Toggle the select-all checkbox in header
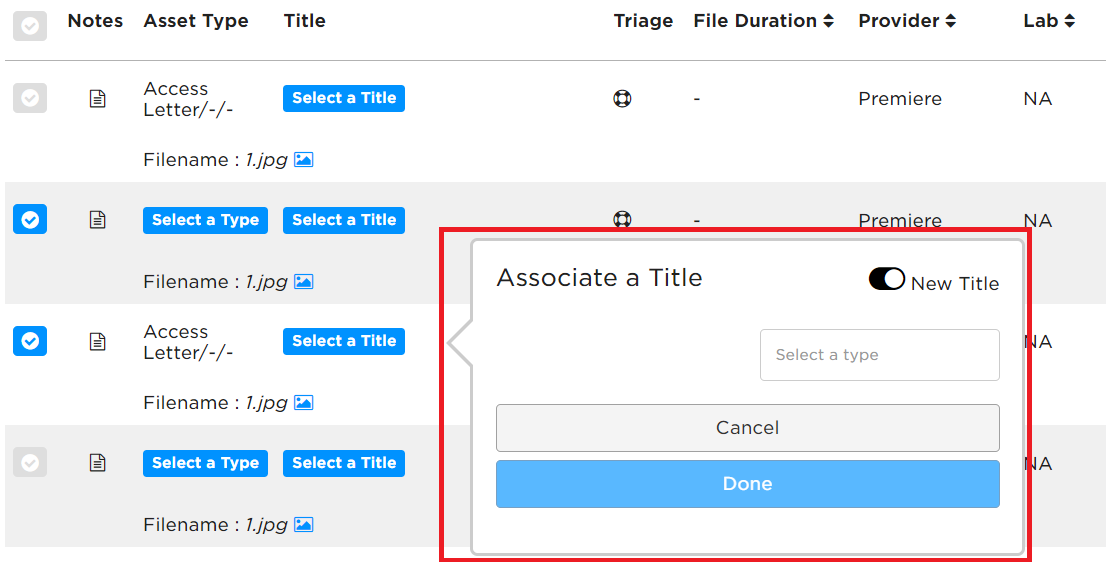Viewport: 1106px width, 562px height. 30,26
